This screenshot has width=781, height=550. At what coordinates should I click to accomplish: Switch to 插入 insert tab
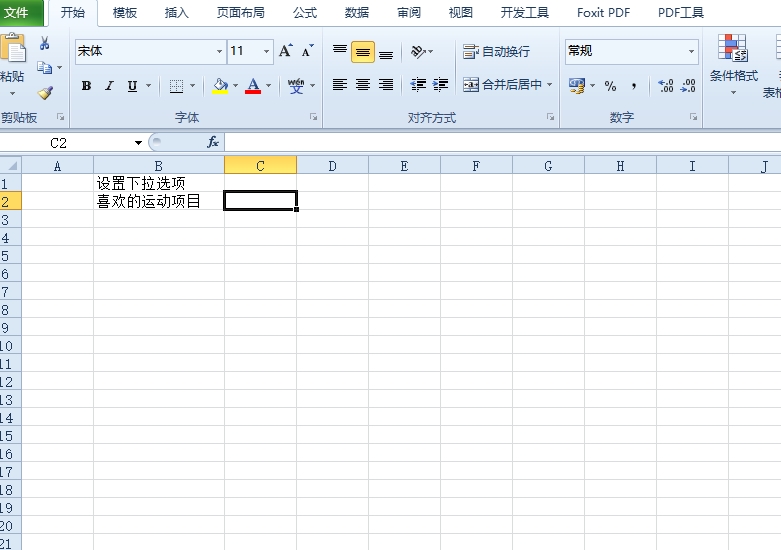(x=177, y=12)
